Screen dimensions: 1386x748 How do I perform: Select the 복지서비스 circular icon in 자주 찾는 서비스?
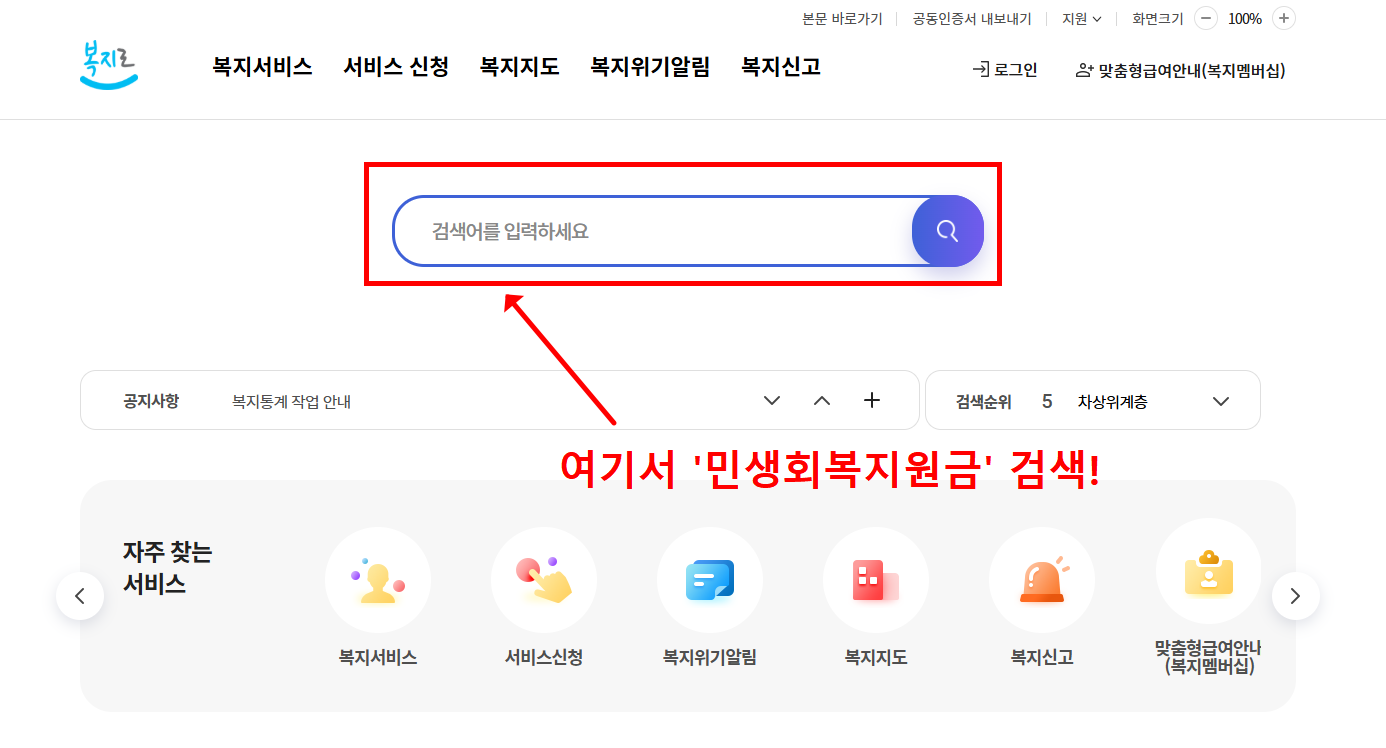coord(377,580)
